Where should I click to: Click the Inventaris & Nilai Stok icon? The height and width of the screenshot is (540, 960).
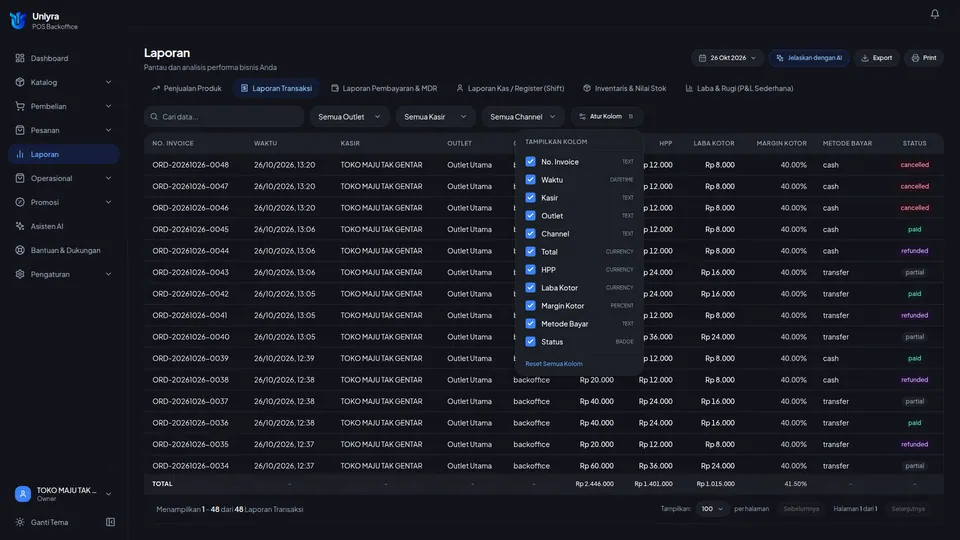coord(587,88)
